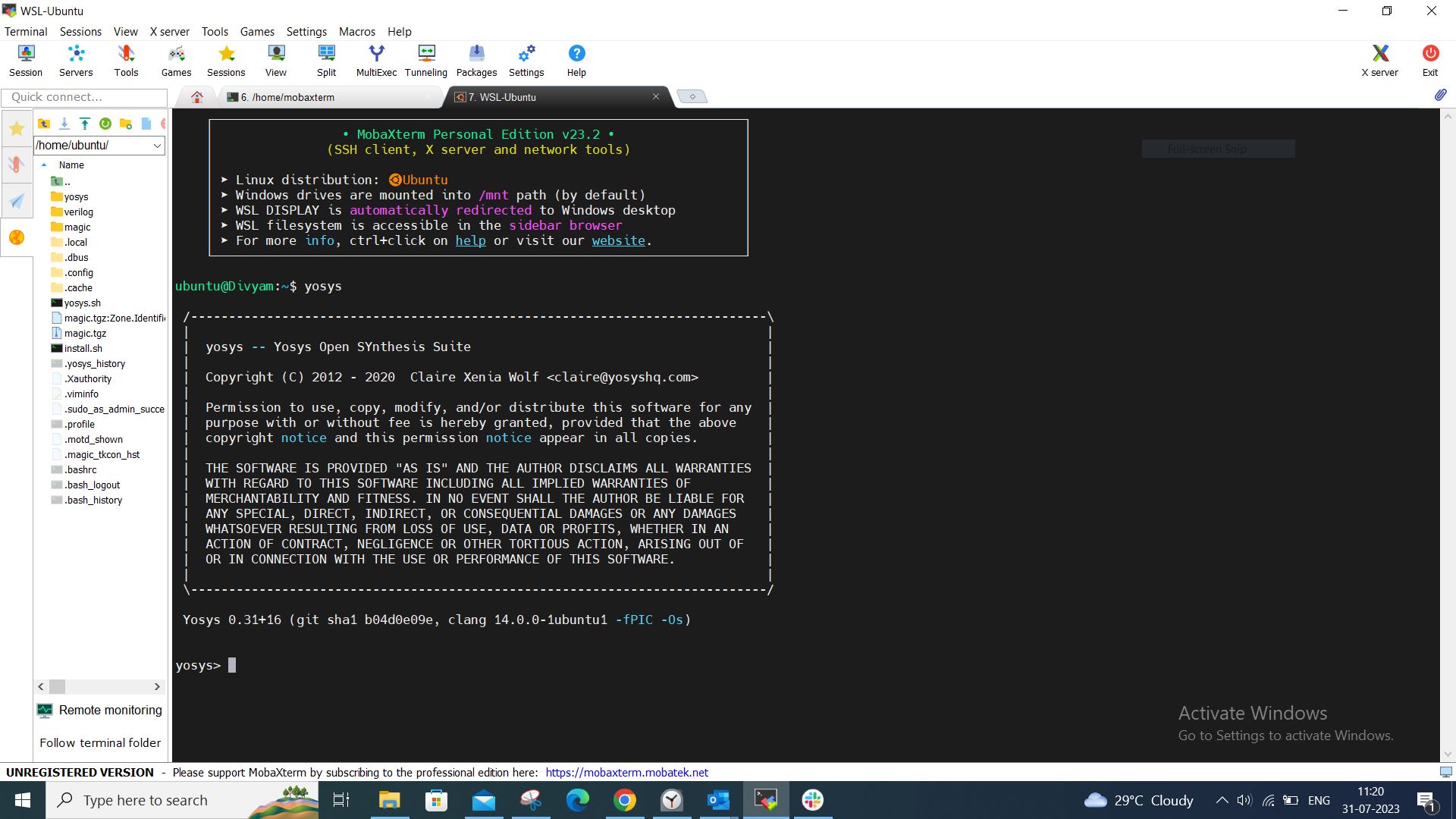Click the Quick connect input field
Viewport: 1456px width, 819px height.
click(83, 97)
